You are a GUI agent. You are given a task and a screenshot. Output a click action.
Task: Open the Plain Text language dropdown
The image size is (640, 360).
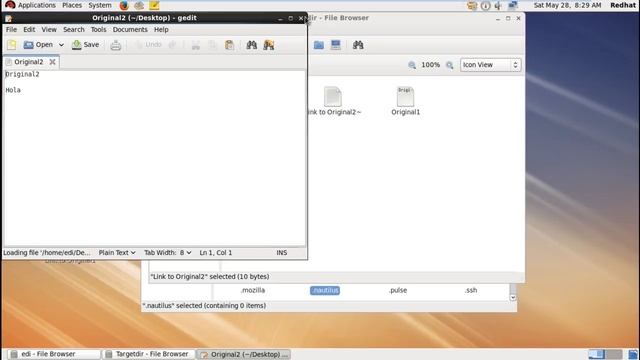point(117,253)
